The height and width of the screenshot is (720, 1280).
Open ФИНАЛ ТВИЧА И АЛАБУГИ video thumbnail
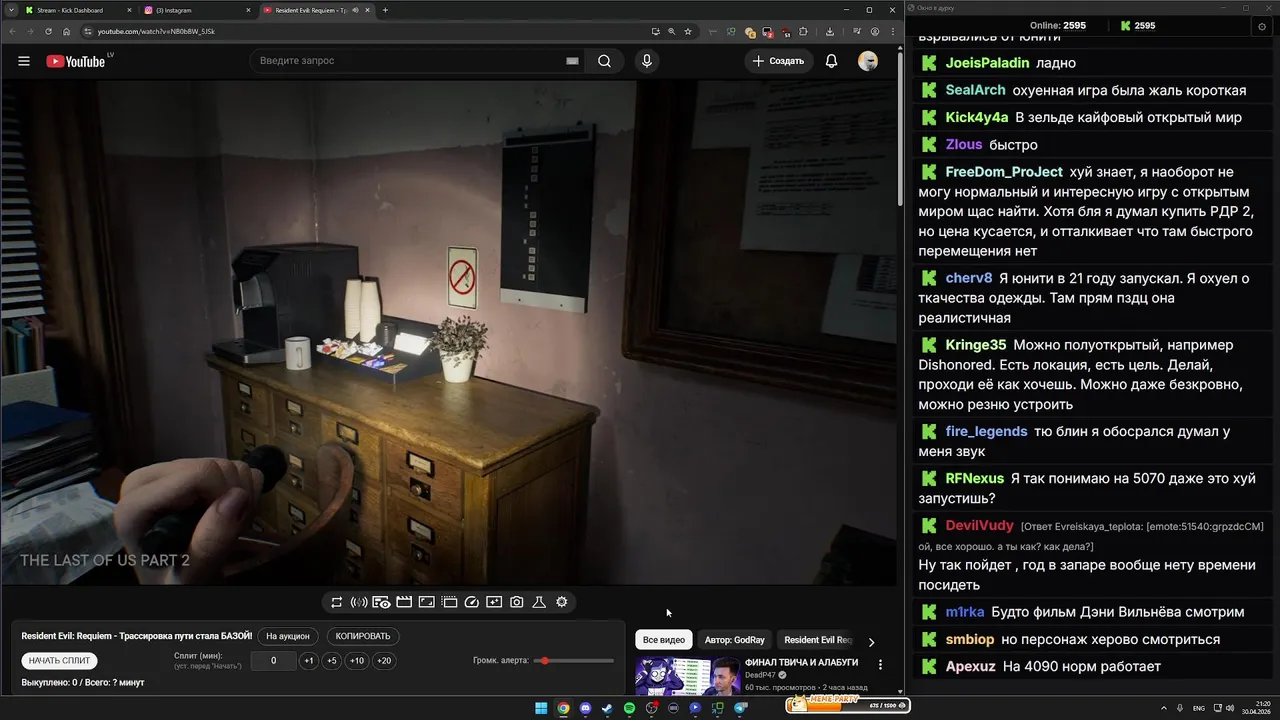click(x=687, y=675)
